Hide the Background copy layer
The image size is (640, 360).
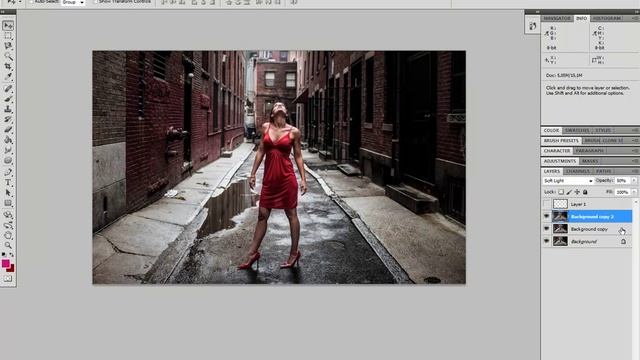tap(547, 229)
